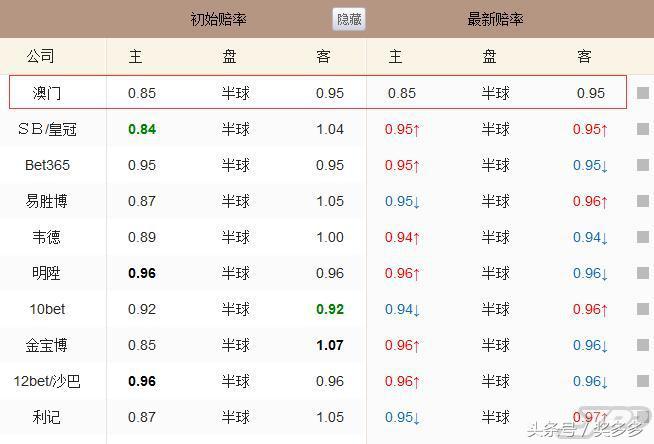Tick the checkbox in the 韦德 row
The width and height of the screenshot is (654, 444).
(643, 237)
